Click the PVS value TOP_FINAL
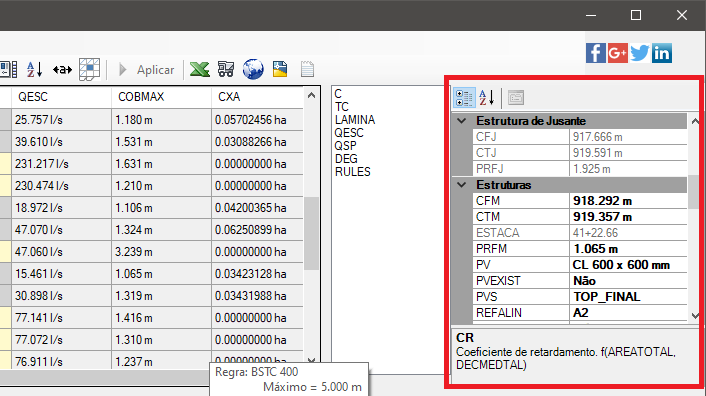 point(628,297)
